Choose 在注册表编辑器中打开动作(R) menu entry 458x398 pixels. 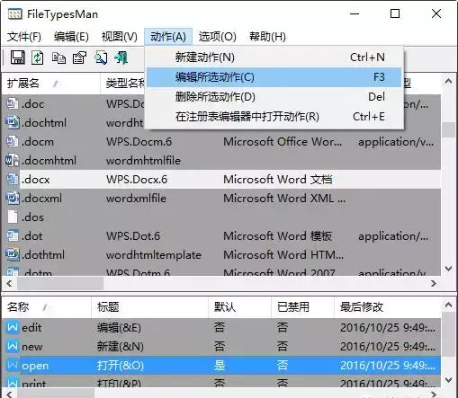point(274,117)
